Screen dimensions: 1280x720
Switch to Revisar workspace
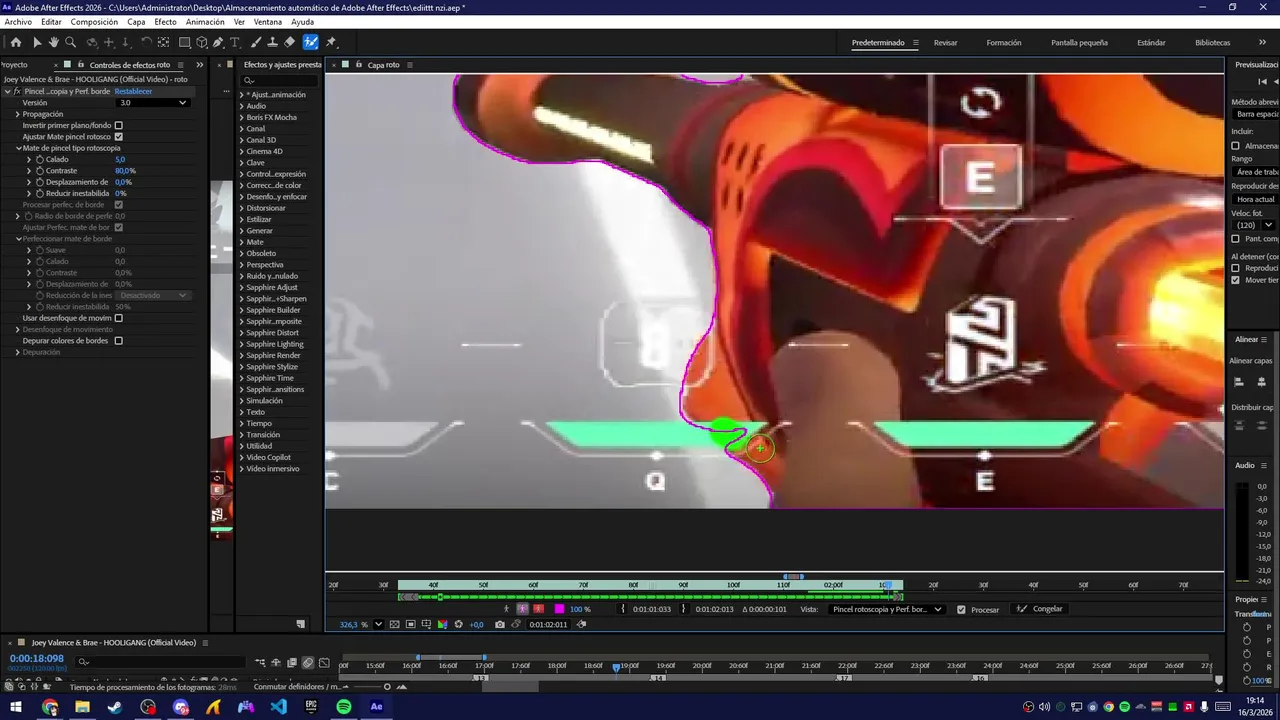pyautogui.click(x=945, y=43)
